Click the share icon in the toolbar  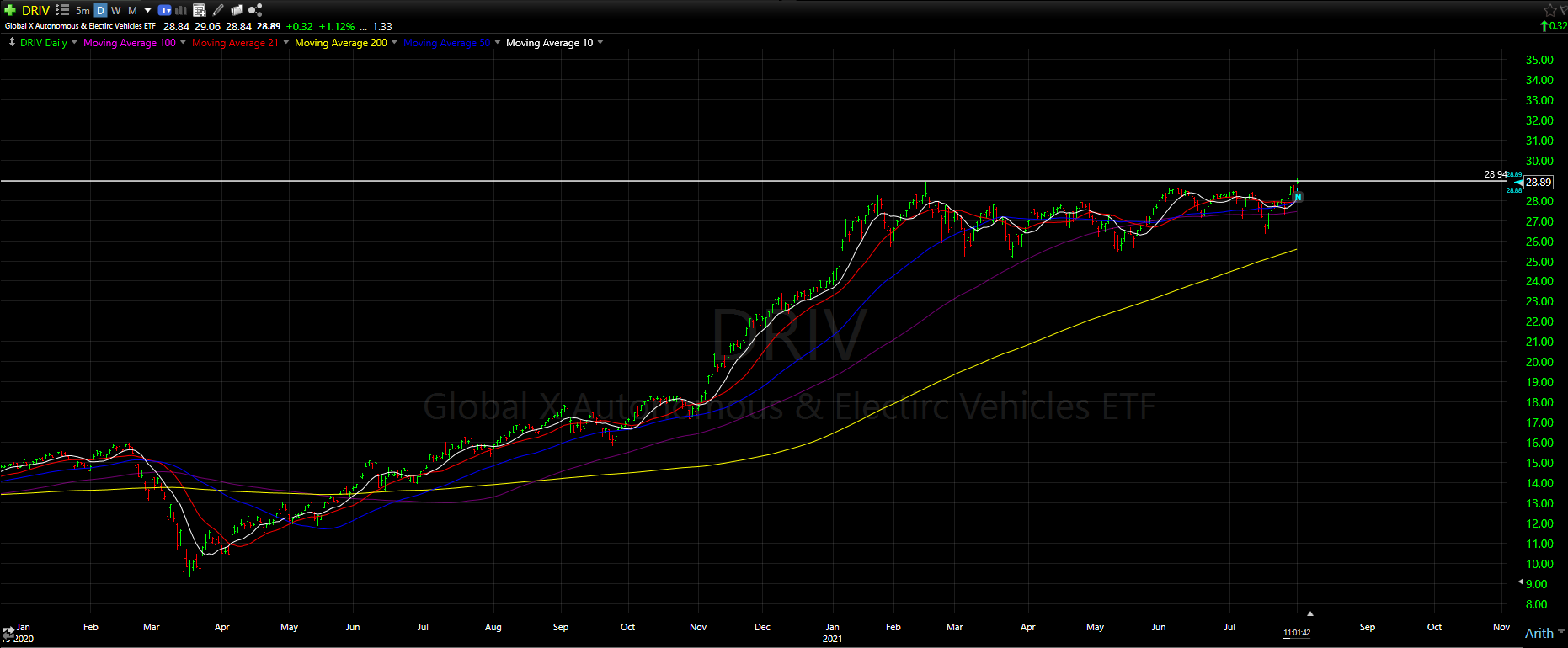coord(255,10)
